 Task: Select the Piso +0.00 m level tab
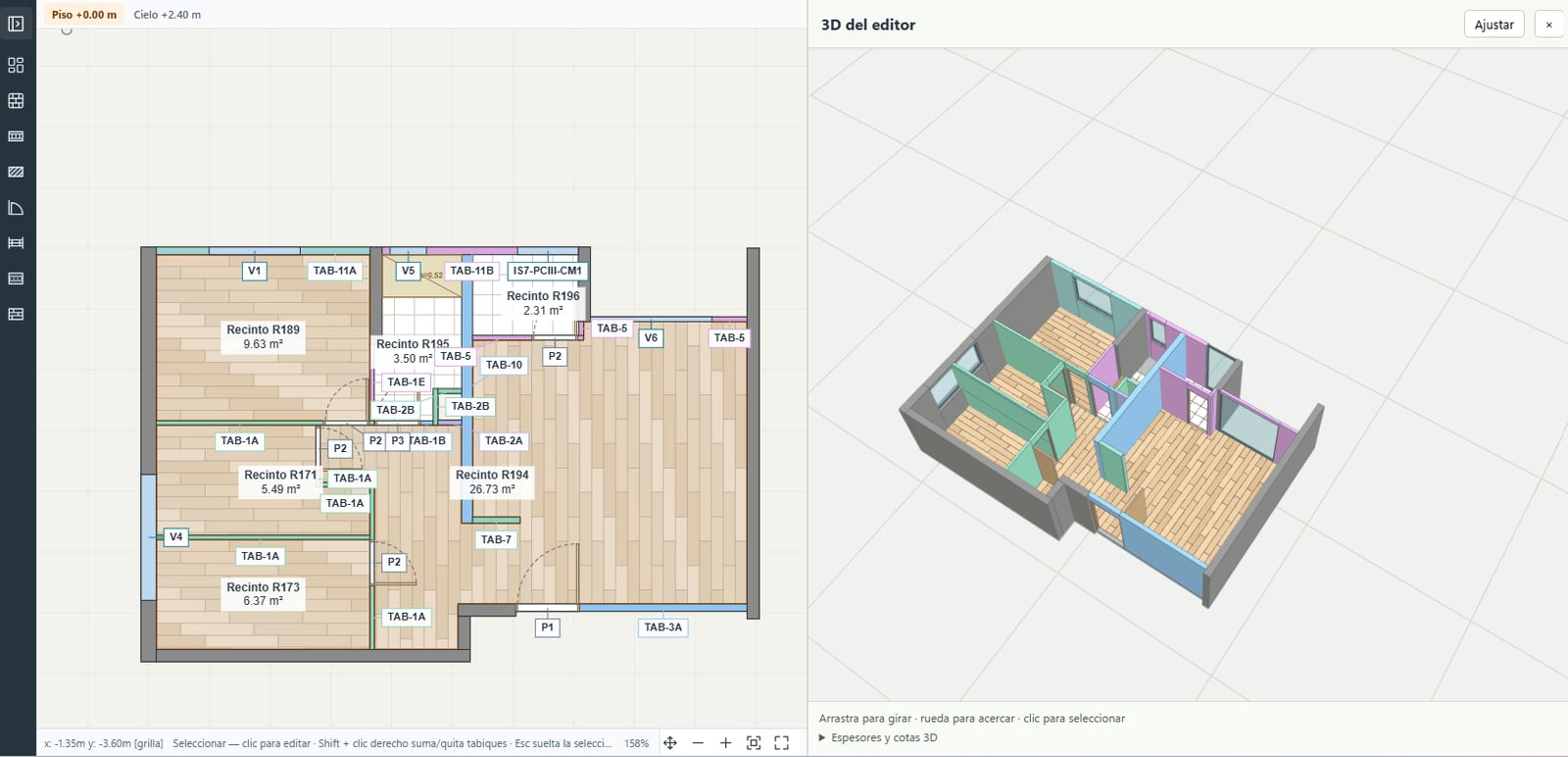[84, 15]
